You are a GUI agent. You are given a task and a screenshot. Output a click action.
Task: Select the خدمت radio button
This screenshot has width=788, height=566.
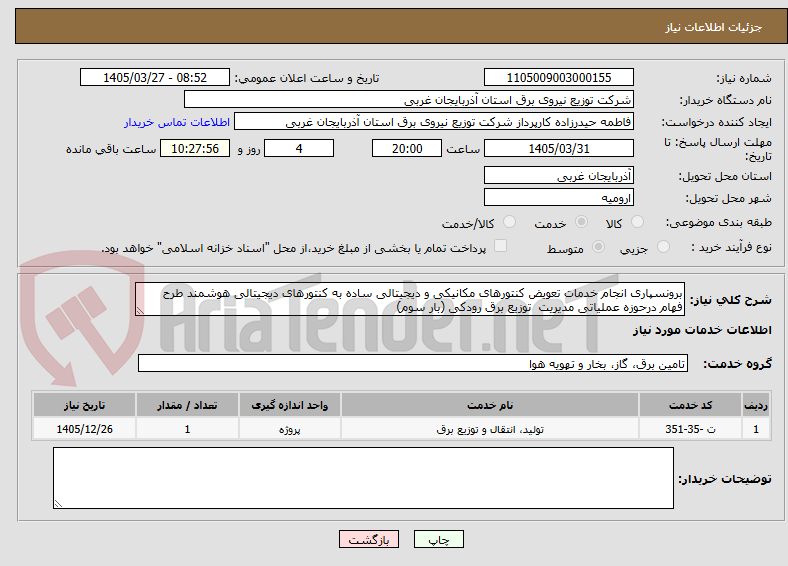(x=581, y=222)
